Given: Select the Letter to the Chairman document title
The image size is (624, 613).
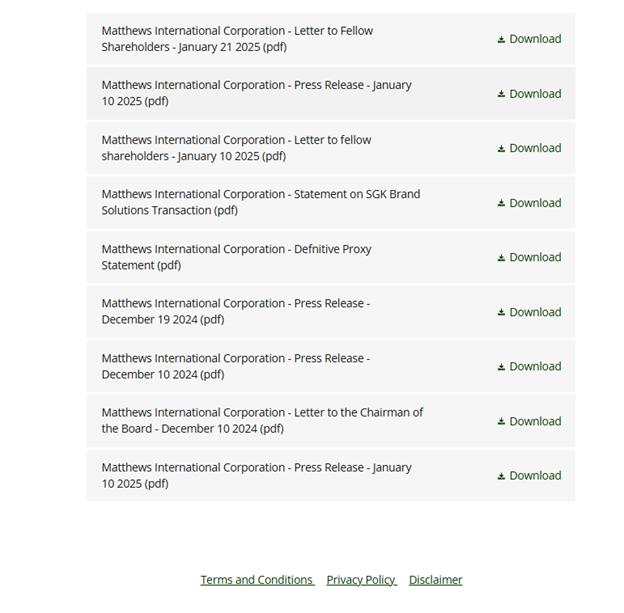Looking at the screenshot, I should point(262,420).
